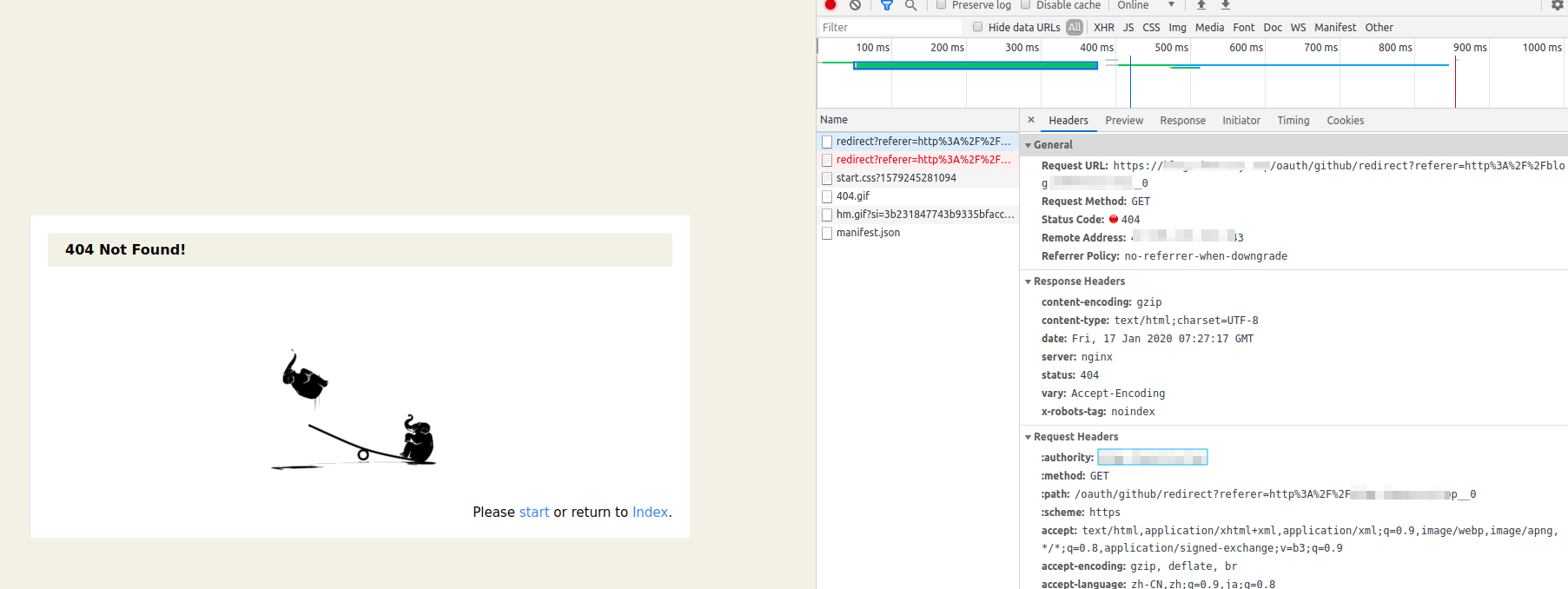Image resolution: width=1568 pixels, height=589 pixels.
Task: Collapse the Response Headers section
Action: [1029, 281]
